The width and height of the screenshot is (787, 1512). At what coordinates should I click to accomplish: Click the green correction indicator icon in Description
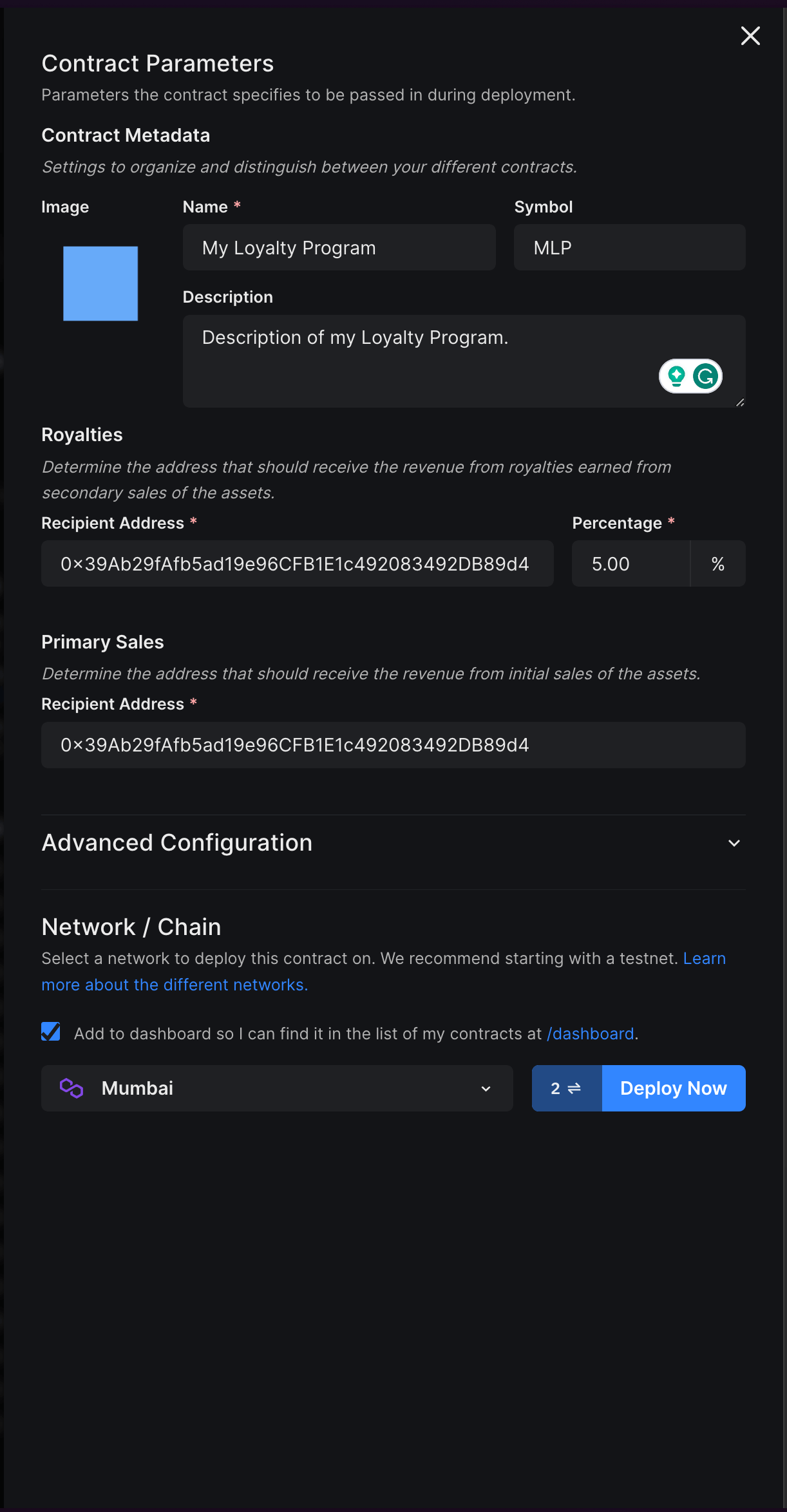click(676, 376)
